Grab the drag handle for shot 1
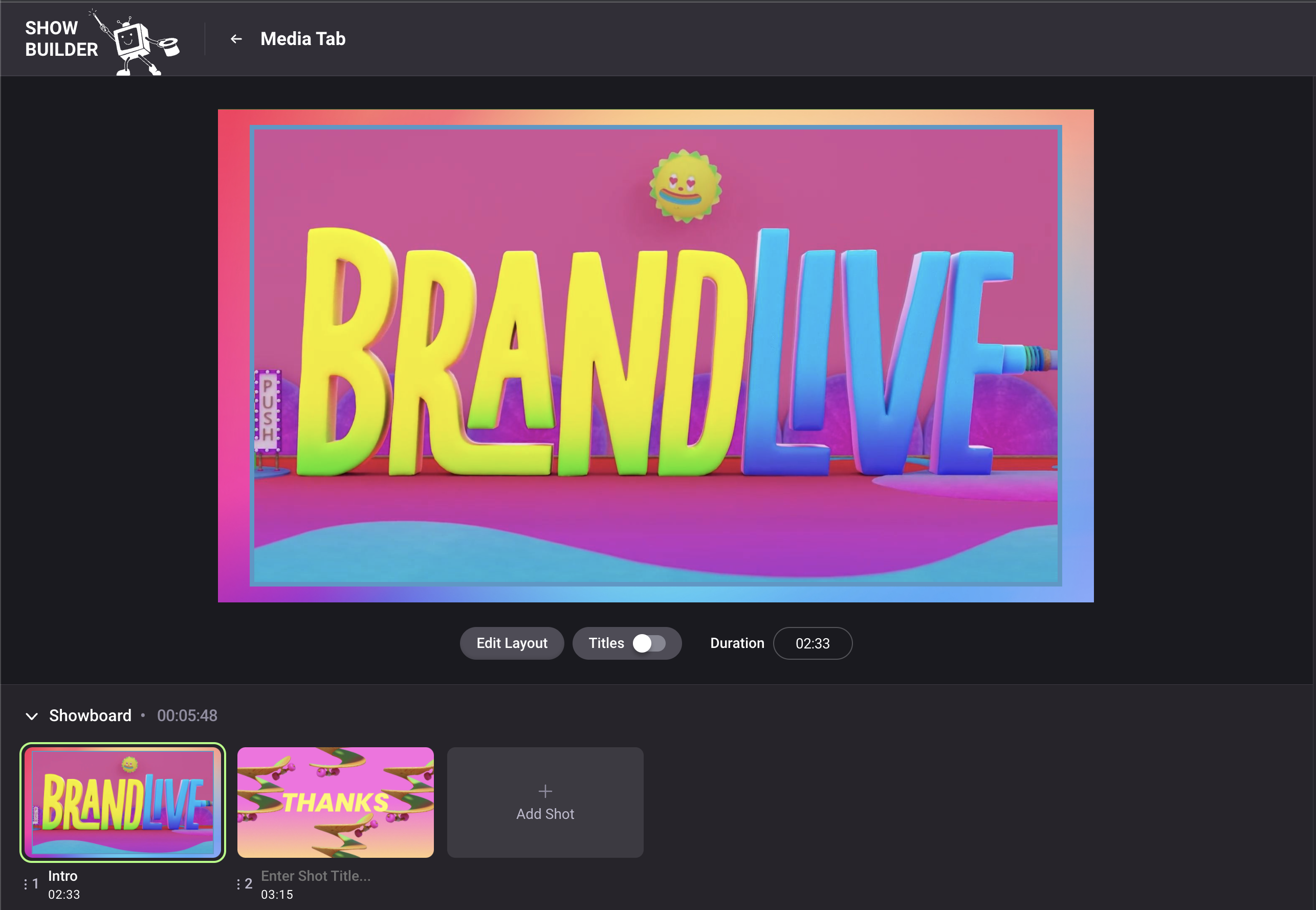 [26, 884]
